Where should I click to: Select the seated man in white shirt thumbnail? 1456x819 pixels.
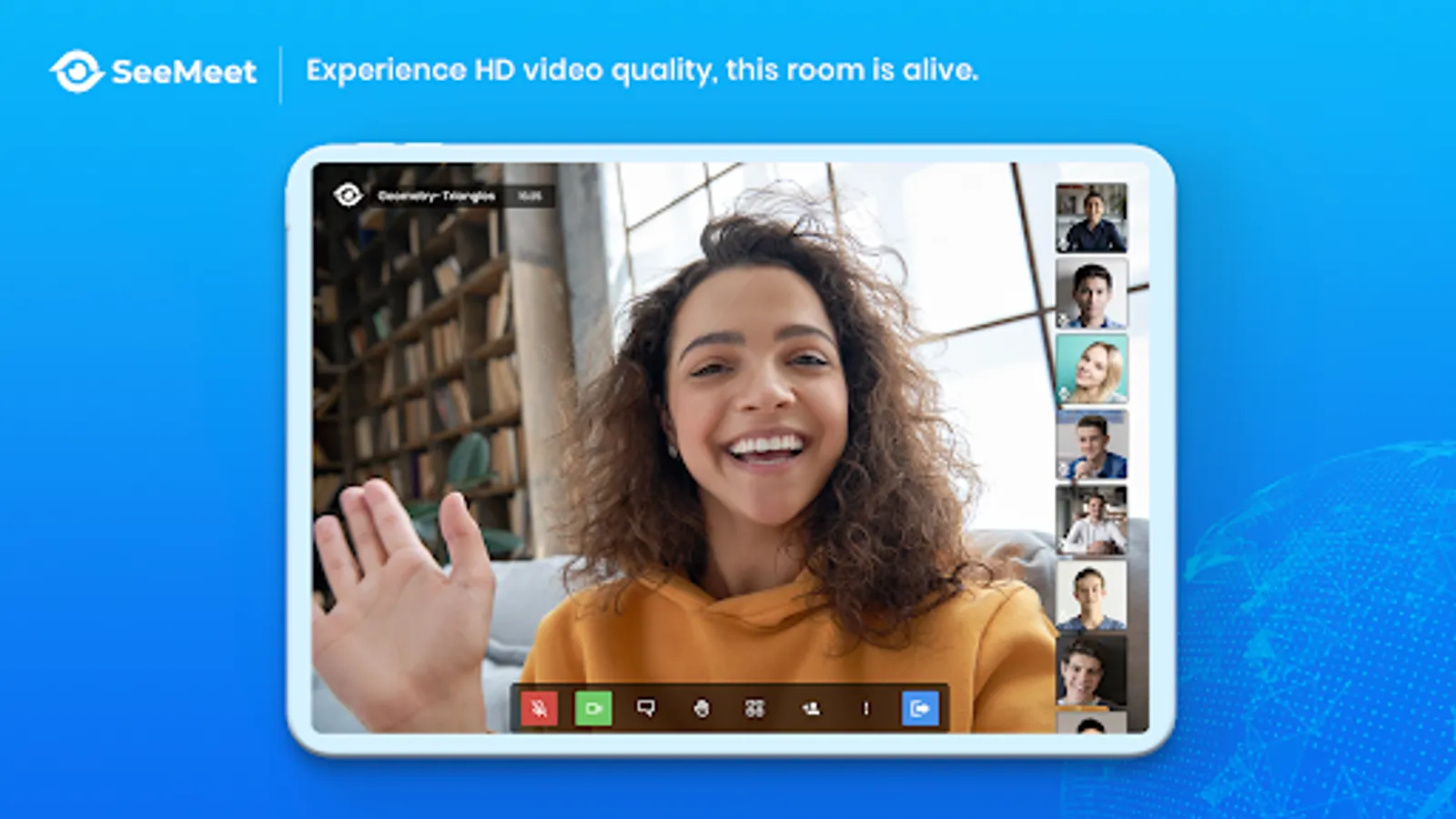(x=1091, y=520)
